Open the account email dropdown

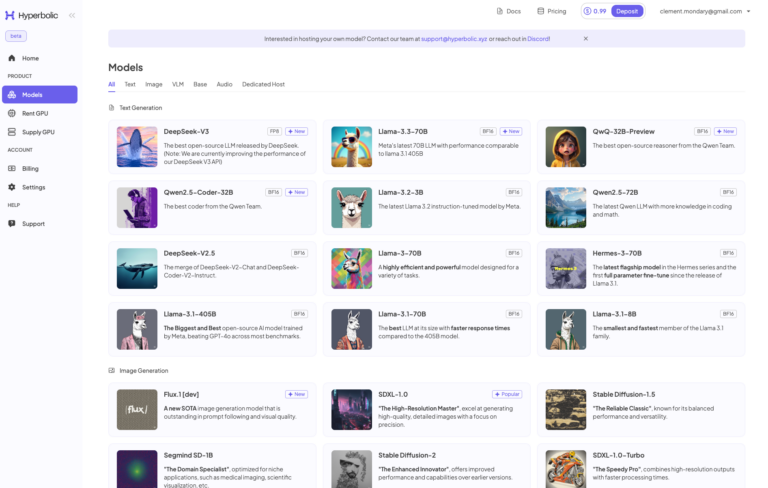pyautogui.click(x=705, y=11)
